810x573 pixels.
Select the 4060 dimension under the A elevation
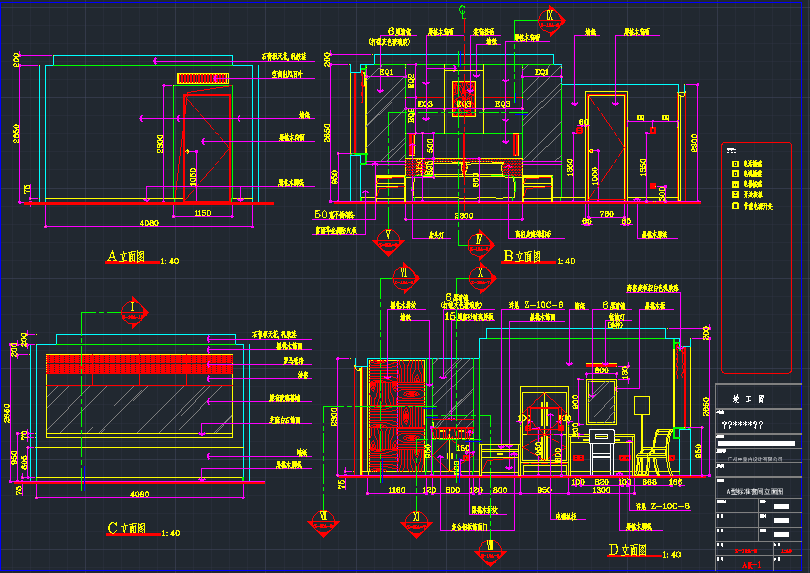(x=149, y=221)
